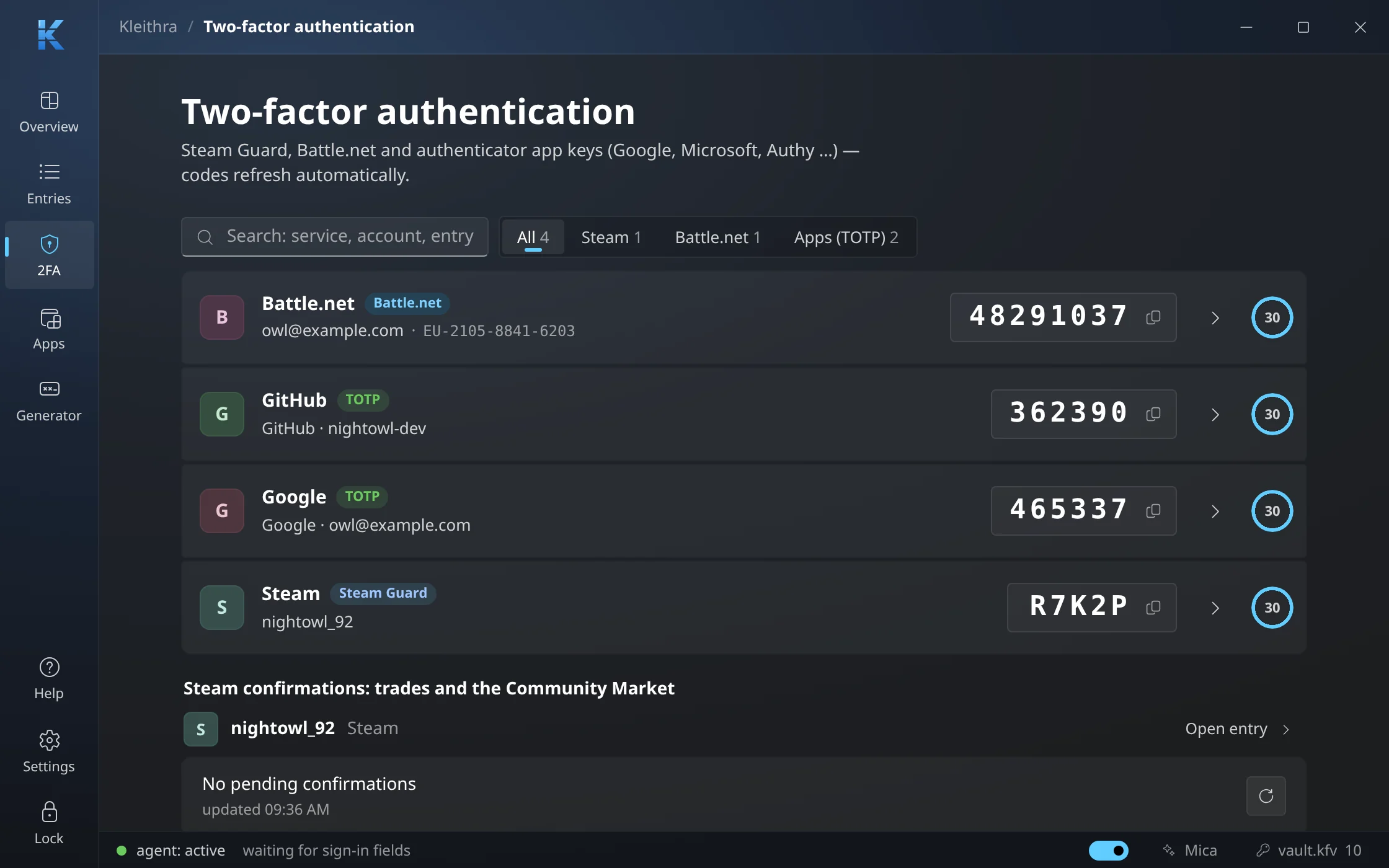Copy the Google code 465337
Viewport: 1389px width, 868px height.
pyautogui.click(x=1153, y=511)
